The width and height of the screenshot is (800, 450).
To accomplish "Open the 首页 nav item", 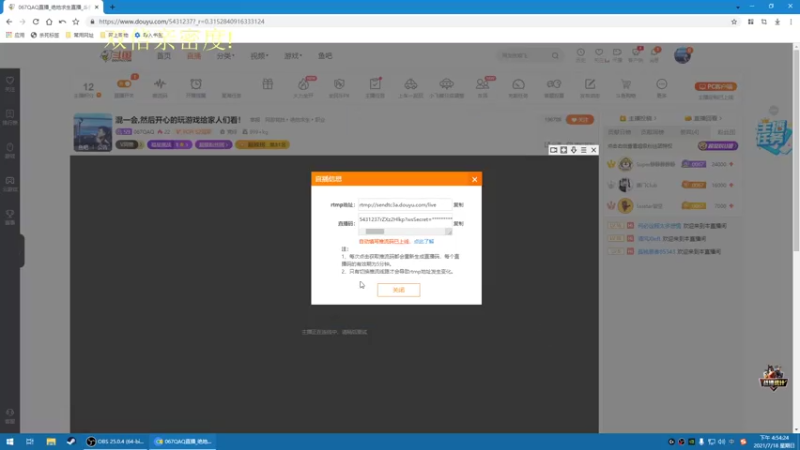I will coord(164,56).
